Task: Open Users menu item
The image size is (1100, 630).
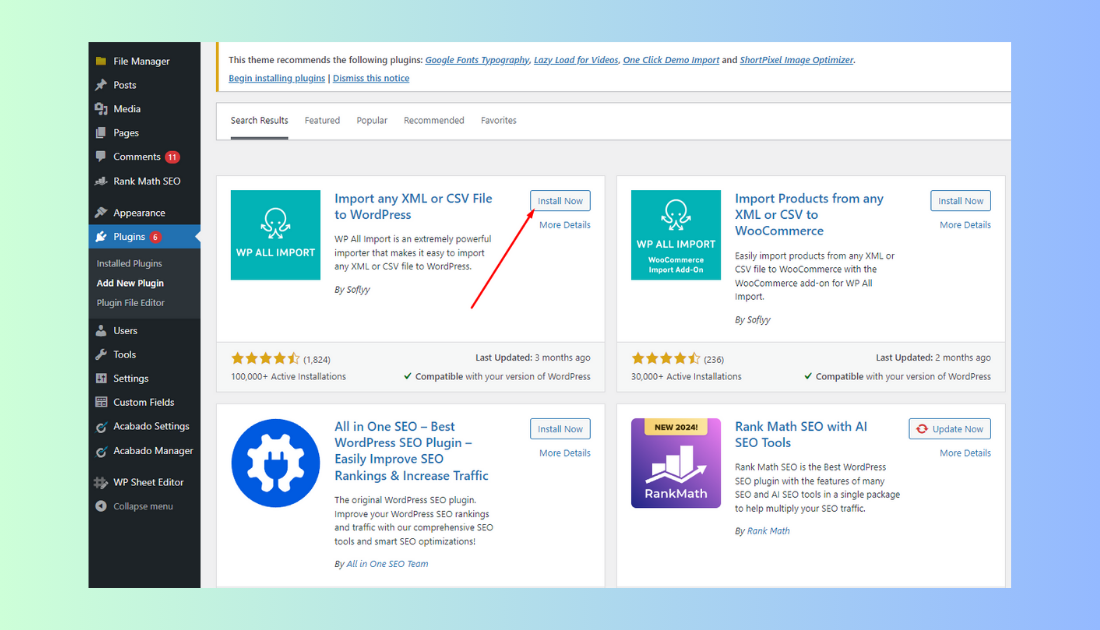Action: click(x=126, y=330)
